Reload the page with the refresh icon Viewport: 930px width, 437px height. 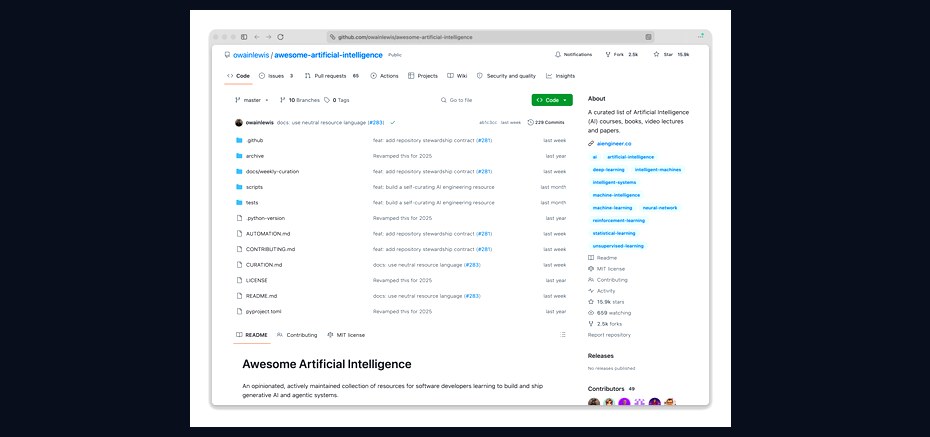[281, 37]
